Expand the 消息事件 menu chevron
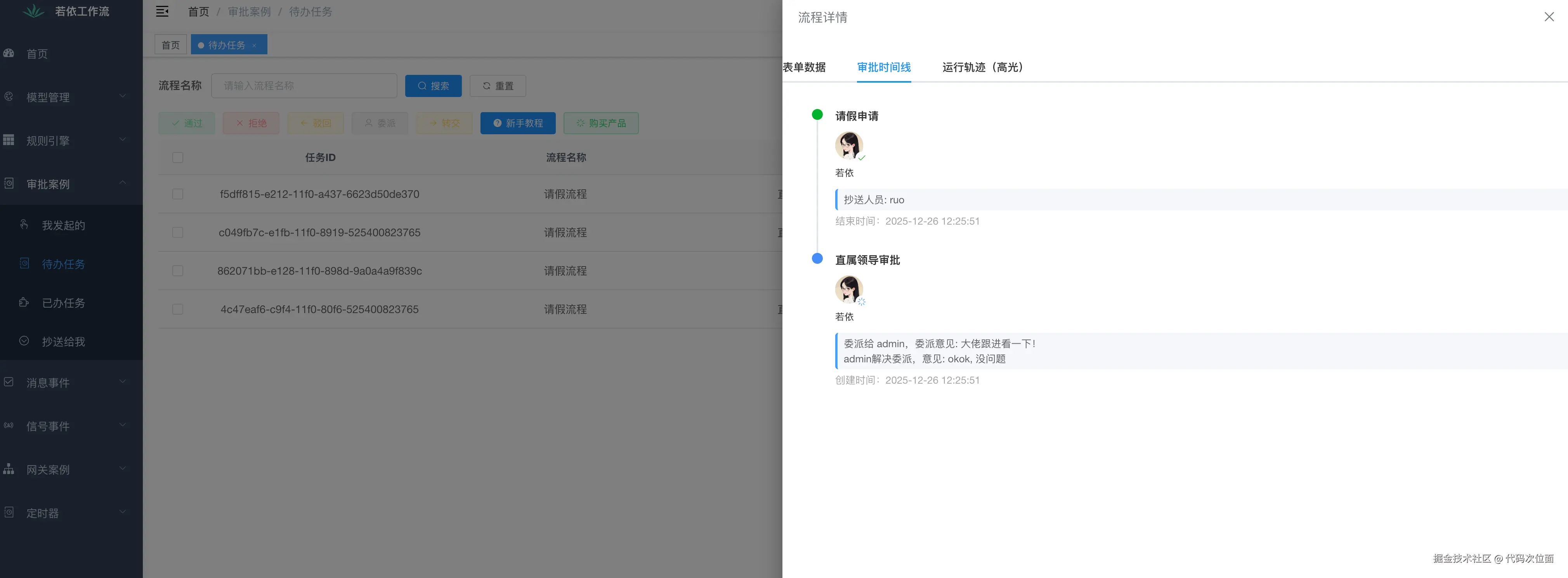The height and width of the screenshot is (578, 1568). [123, 381]
